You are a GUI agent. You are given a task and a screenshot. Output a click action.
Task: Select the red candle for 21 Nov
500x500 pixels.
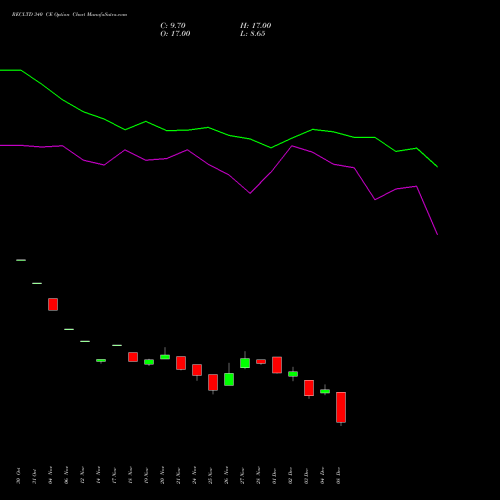pos(181,363)
